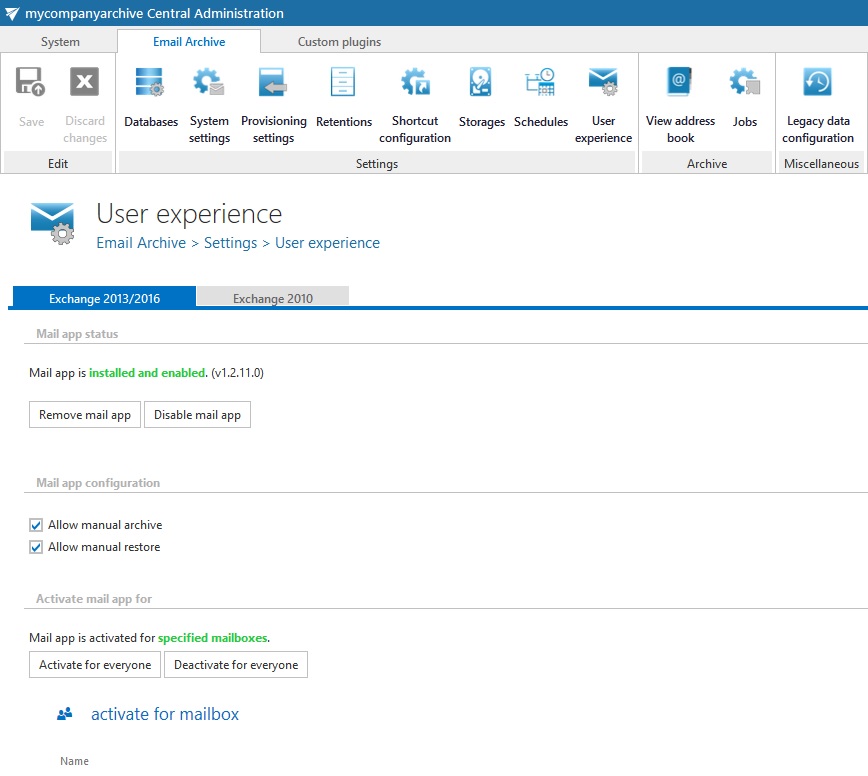This screenshot has width=868, height=776.
Task: Click the Miscellaneous group label
Action: [x=821, y=164]
